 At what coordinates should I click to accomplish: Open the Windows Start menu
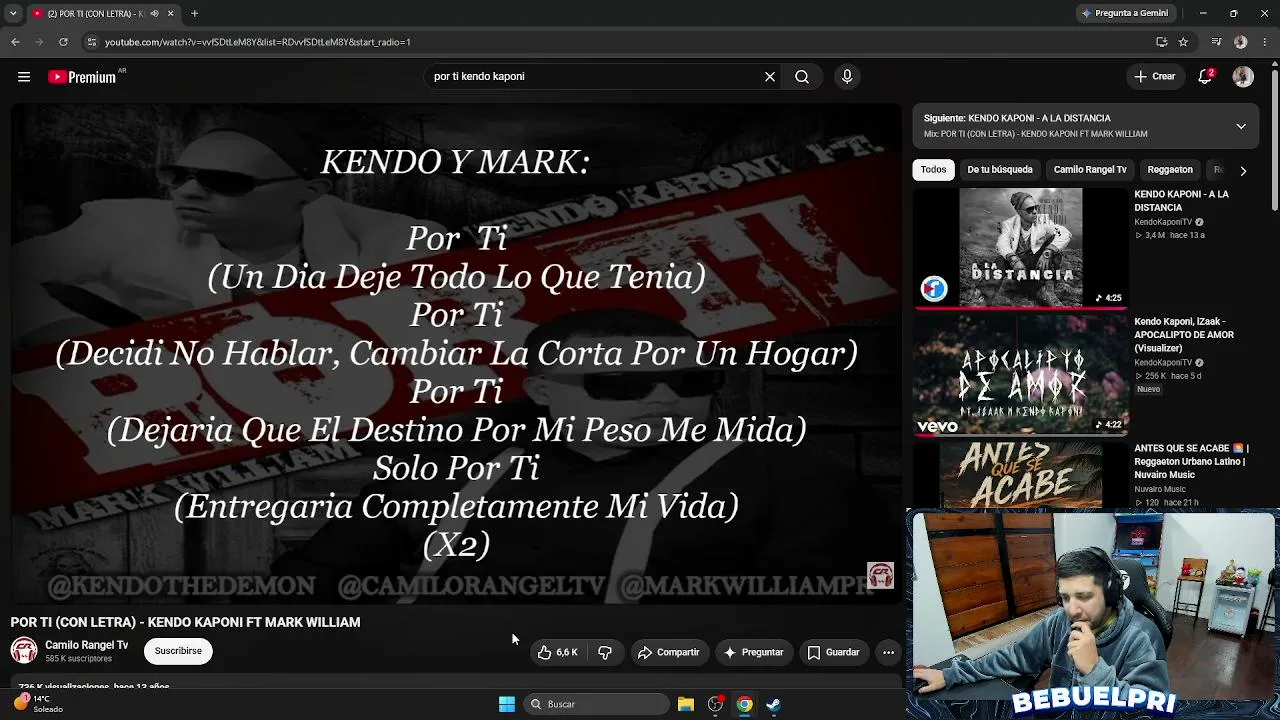[x=507, y=704]
